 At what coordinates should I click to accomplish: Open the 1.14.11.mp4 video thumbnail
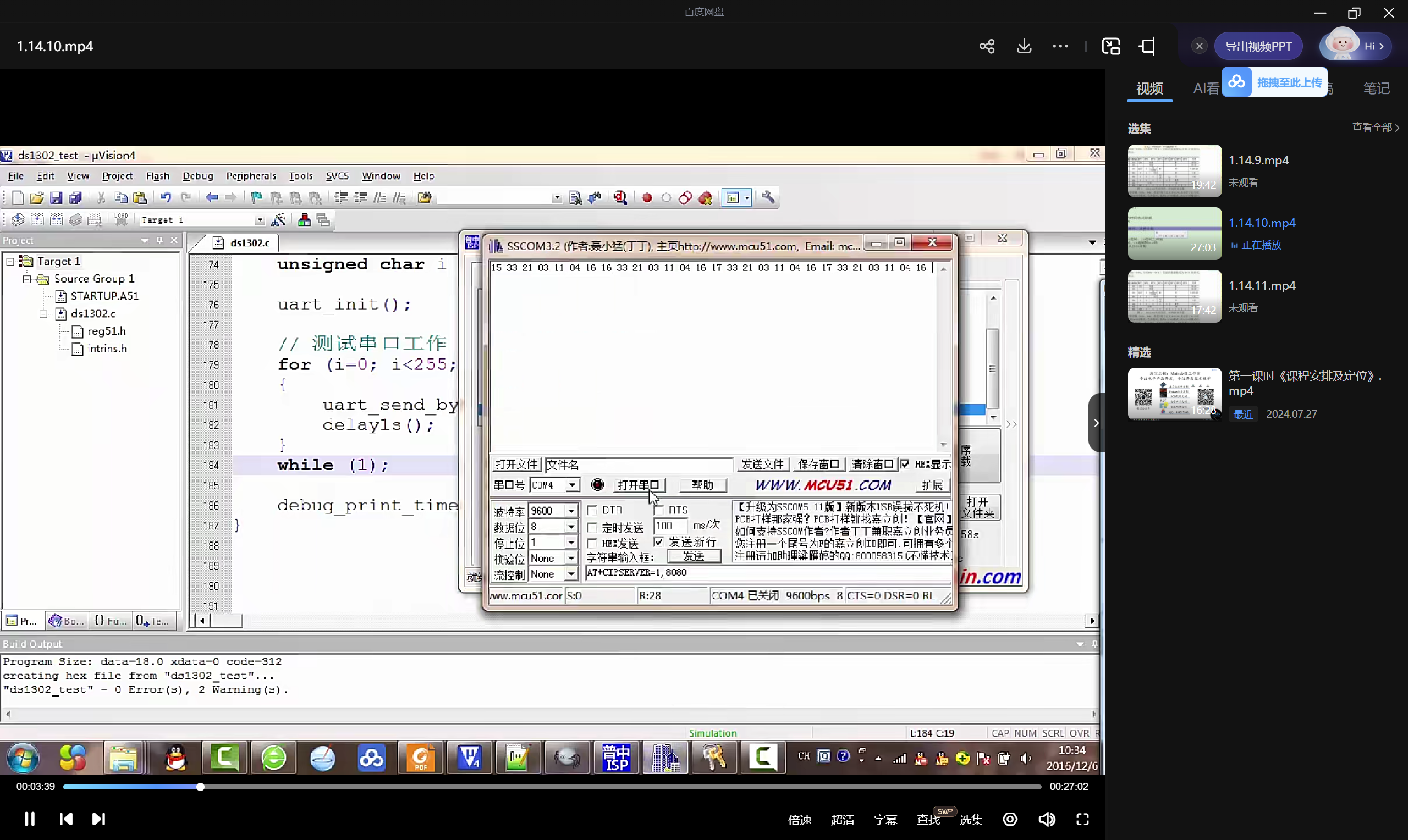pyautogui.click(x=1175, y=296)
